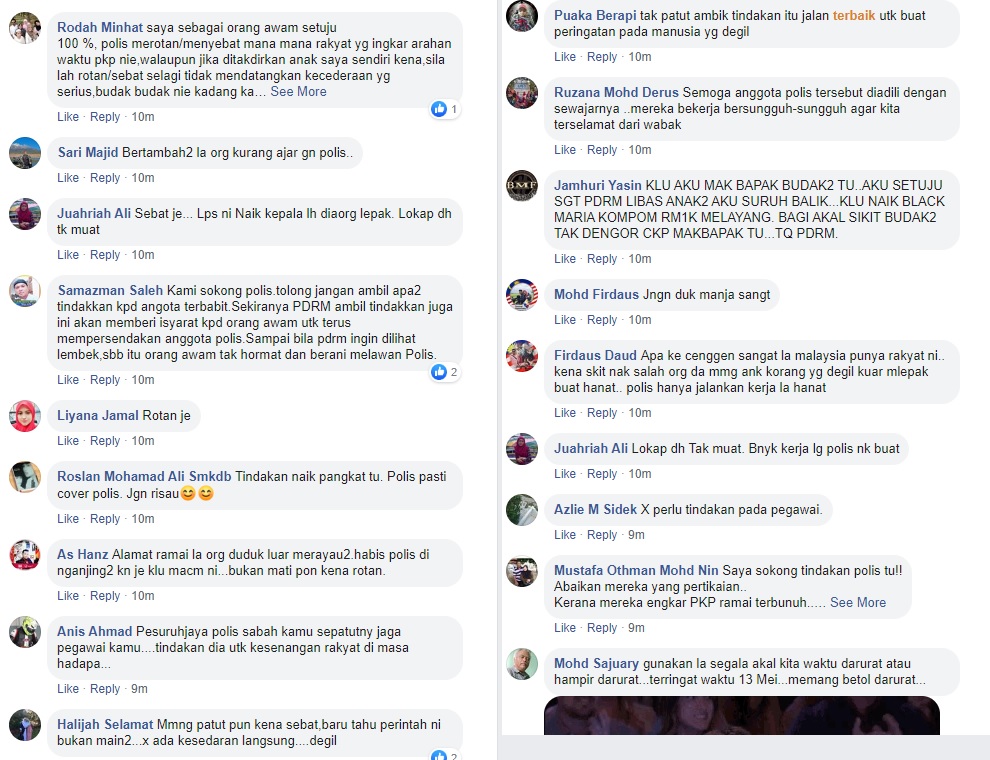Open Rodah Minhat's profile picture

[25, 28]
